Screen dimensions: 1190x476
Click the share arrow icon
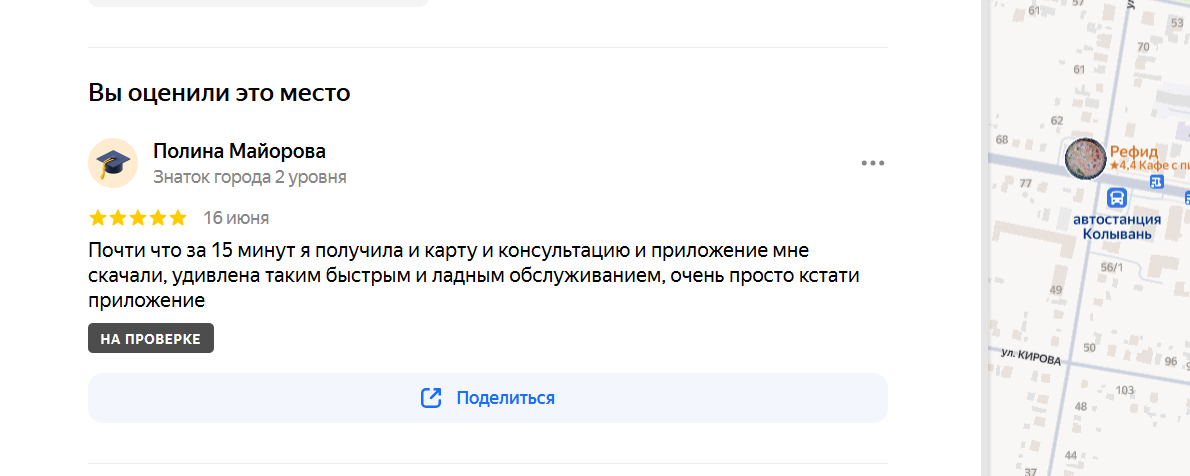[431, 398]
